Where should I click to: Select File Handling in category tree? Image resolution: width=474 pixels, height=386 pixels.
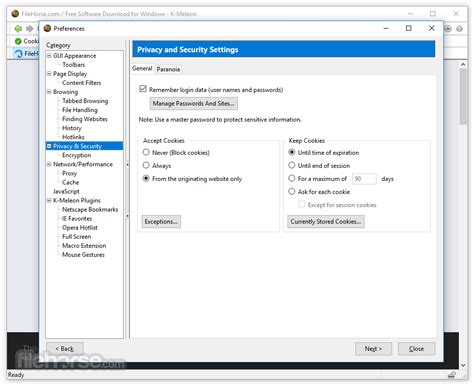click(80, 110)
